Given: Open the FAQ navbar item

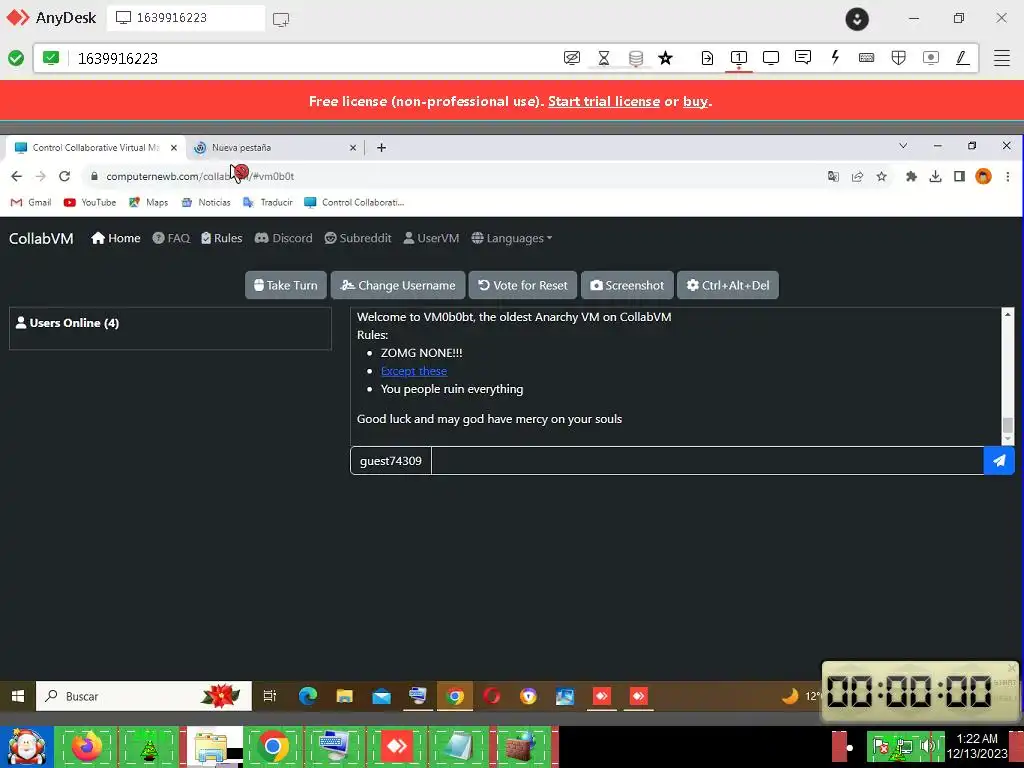Looking at the screenshot, I should (x=171, y=238).
